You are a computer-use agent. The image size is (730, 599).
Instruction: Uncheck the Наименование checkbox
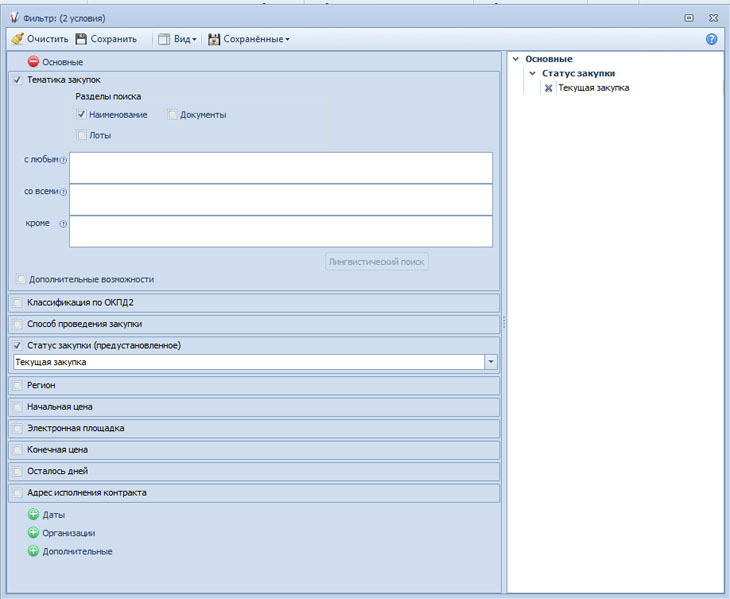click(81, 115)
